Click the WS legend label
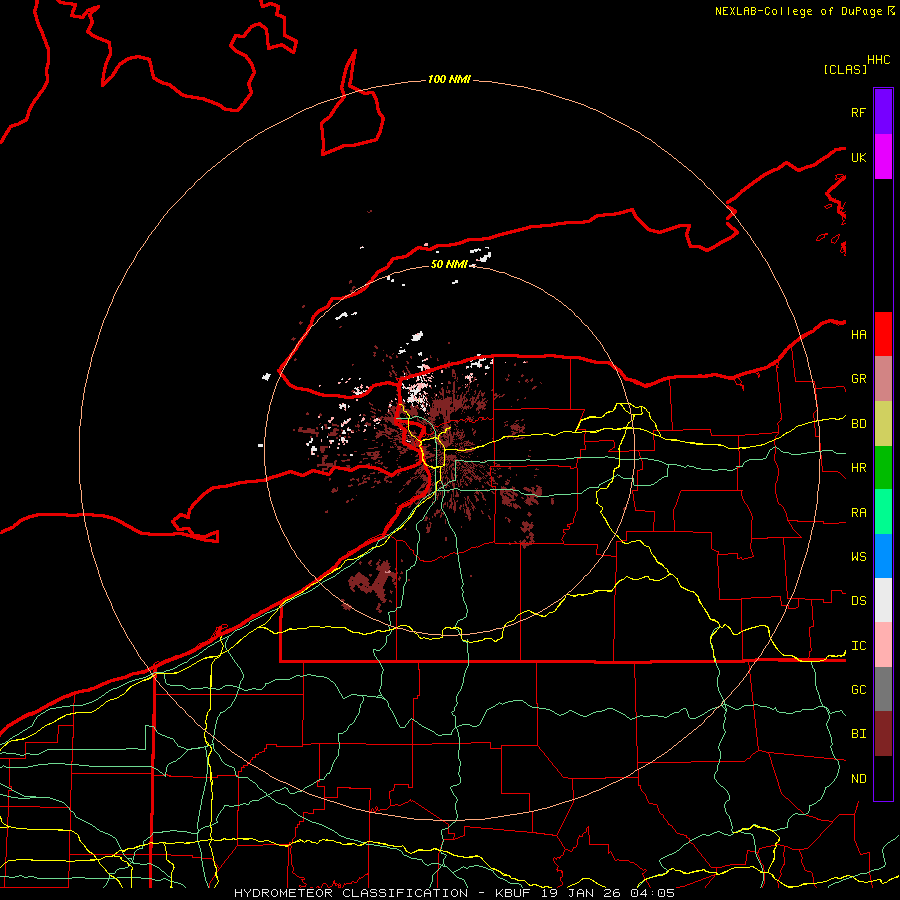 [x=858, y=556]
